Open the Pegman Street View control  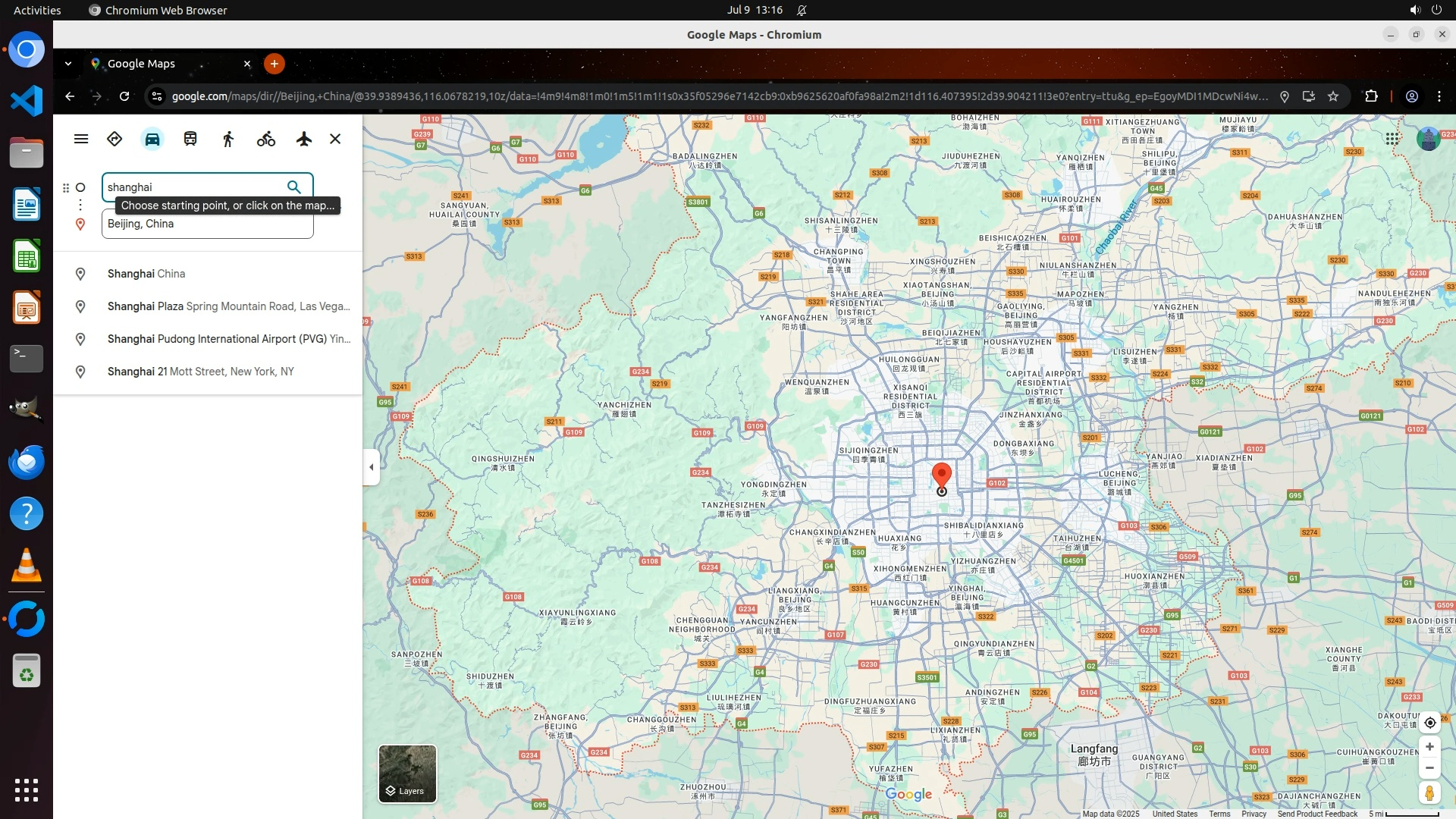point(1429,792)
